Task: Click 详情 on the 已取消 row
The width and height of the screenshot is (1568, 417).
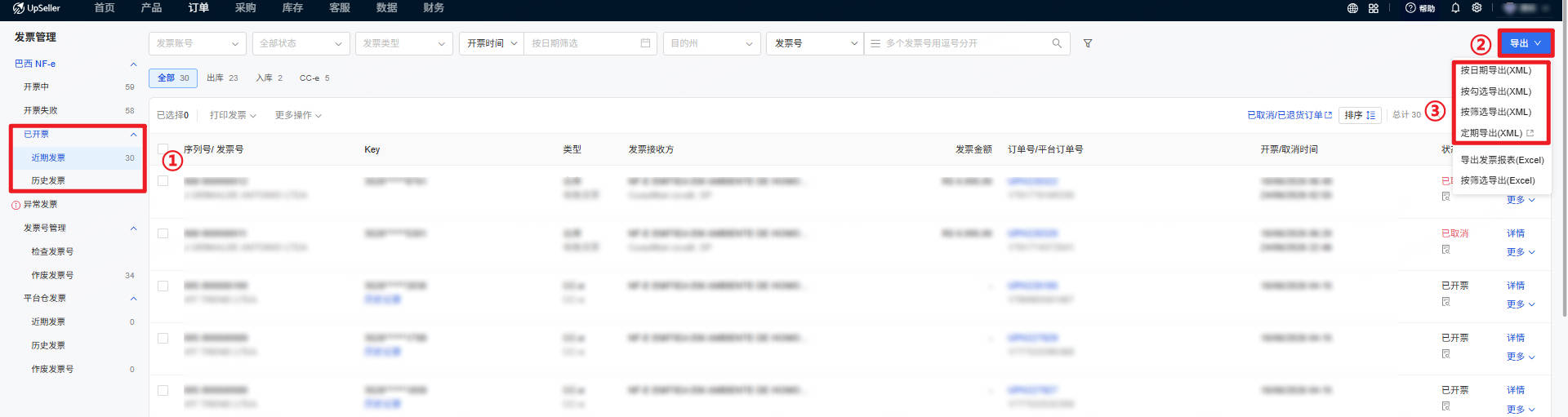Action: pos(1516,233)
